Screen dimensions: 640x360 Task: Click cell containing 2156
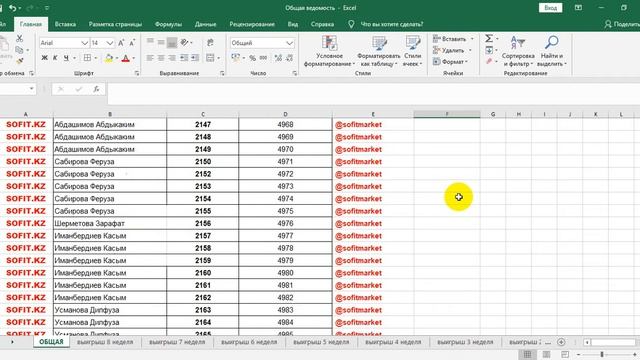[x=203, y=223]
